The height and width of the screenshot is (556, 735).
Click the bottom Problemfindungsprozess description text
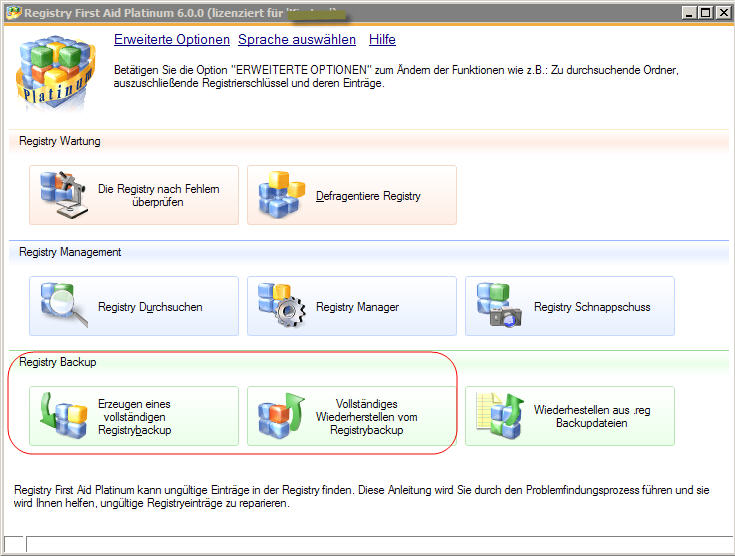(x=361, y=496)
